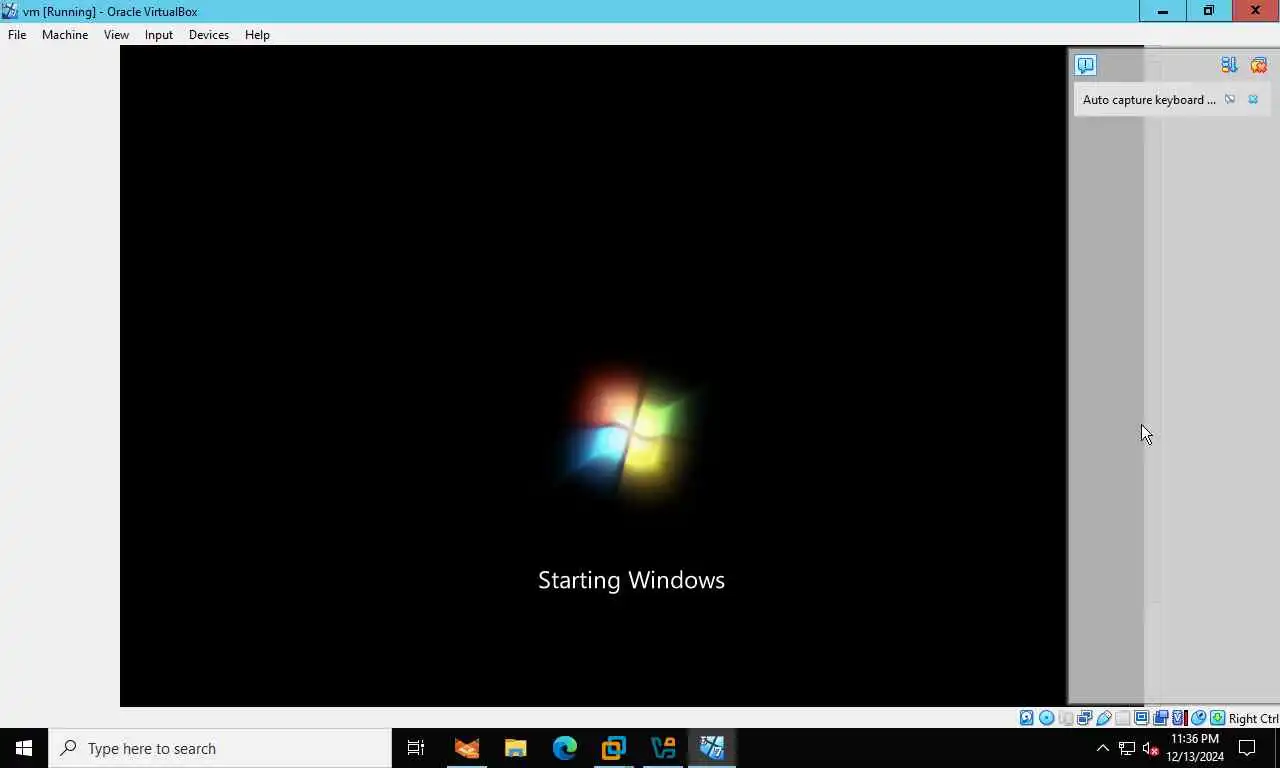Open the File menu
This screenshot has width=1280, height=768.
[x=17, y=34]
